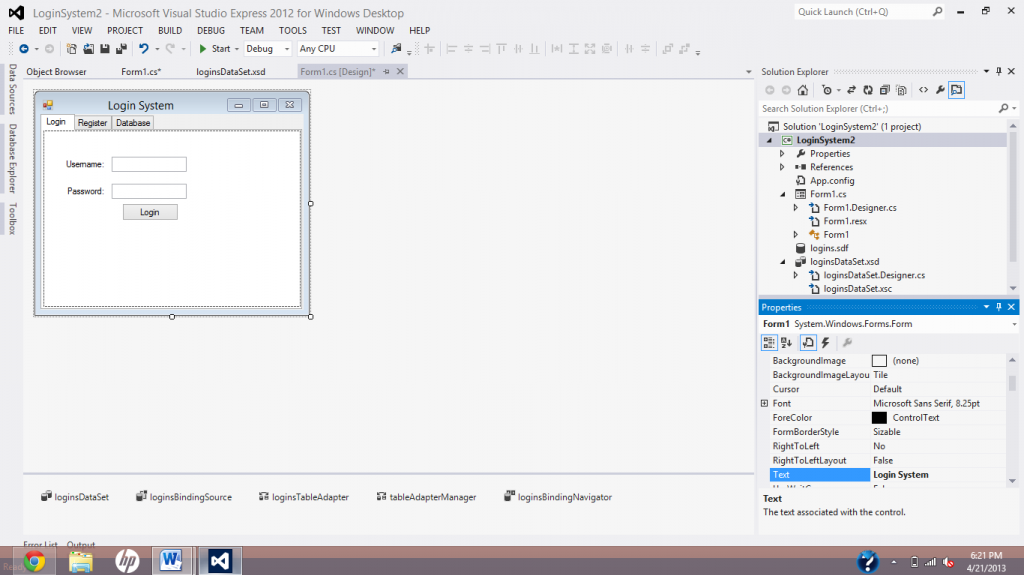Screen dimensions: 1024x575
Task: Expand the Properties node in Solution Explorer
Action: [x=782, y=154]
